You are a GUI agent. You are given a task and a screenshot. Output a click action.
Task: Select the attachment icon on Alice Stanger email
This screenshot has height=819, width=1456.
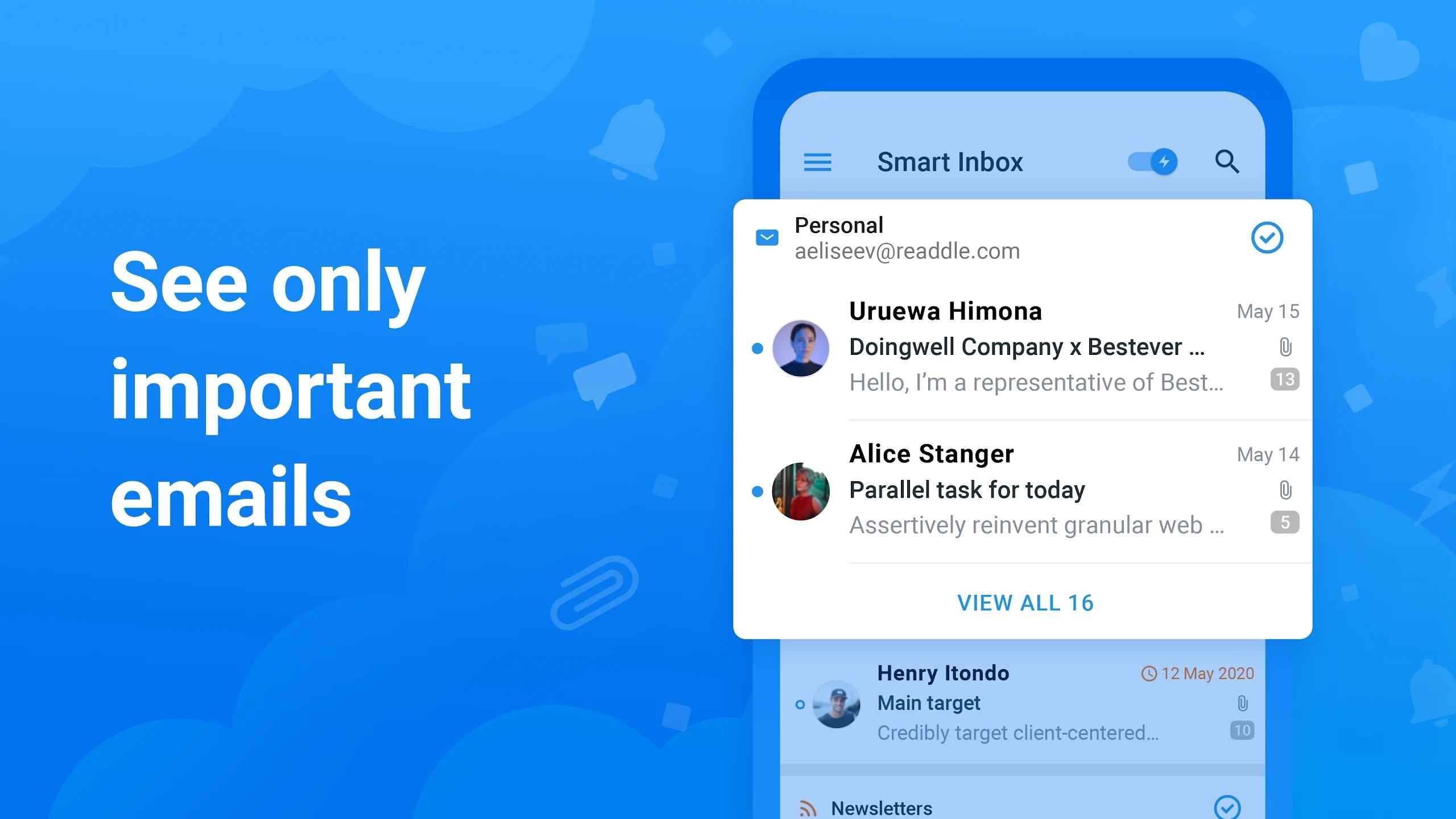(x=1283, y=489)
